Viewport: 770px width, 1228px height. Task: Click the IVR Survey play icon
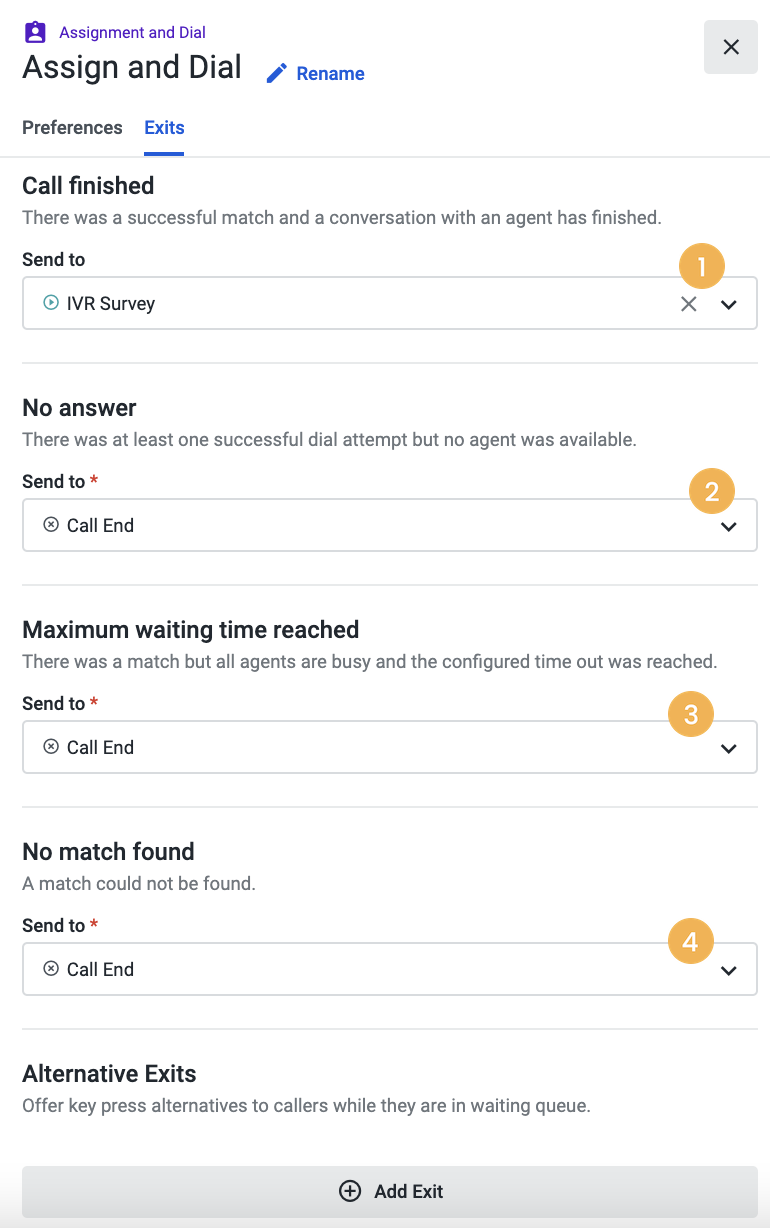coord(51,303)
